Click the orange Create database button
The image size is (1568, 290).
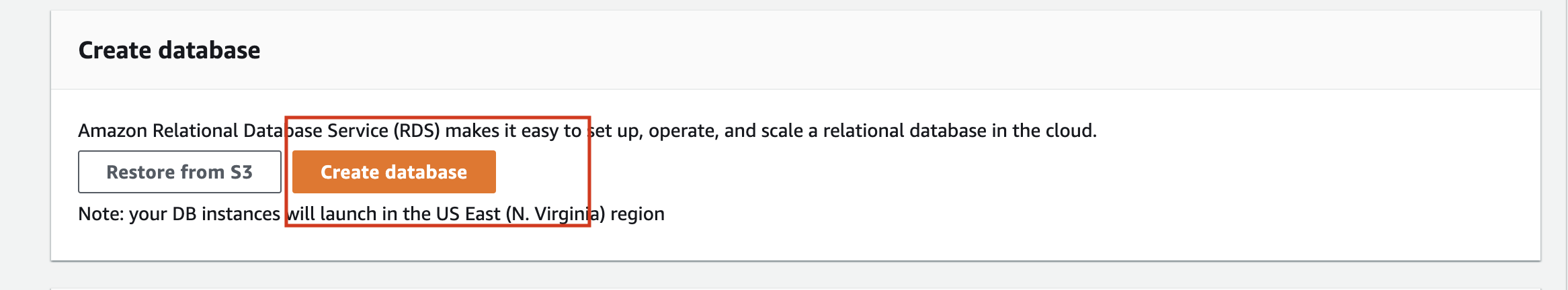click(x=394, y=172)
